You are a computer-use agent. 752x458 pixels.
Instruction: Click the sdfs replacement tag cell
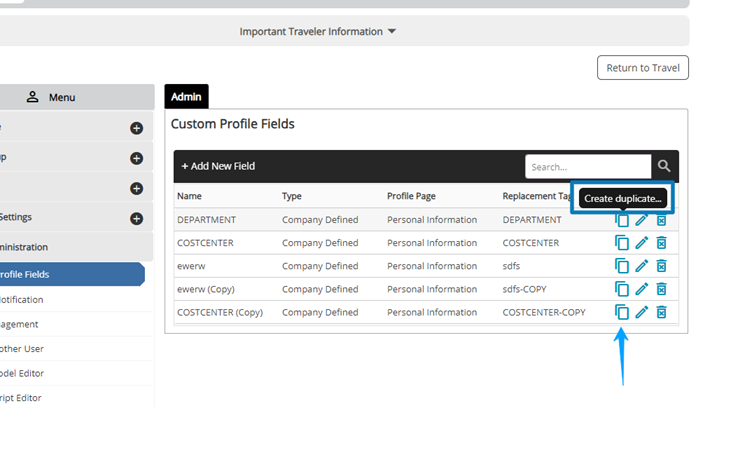pyautogui.click(x=511, y=266)
